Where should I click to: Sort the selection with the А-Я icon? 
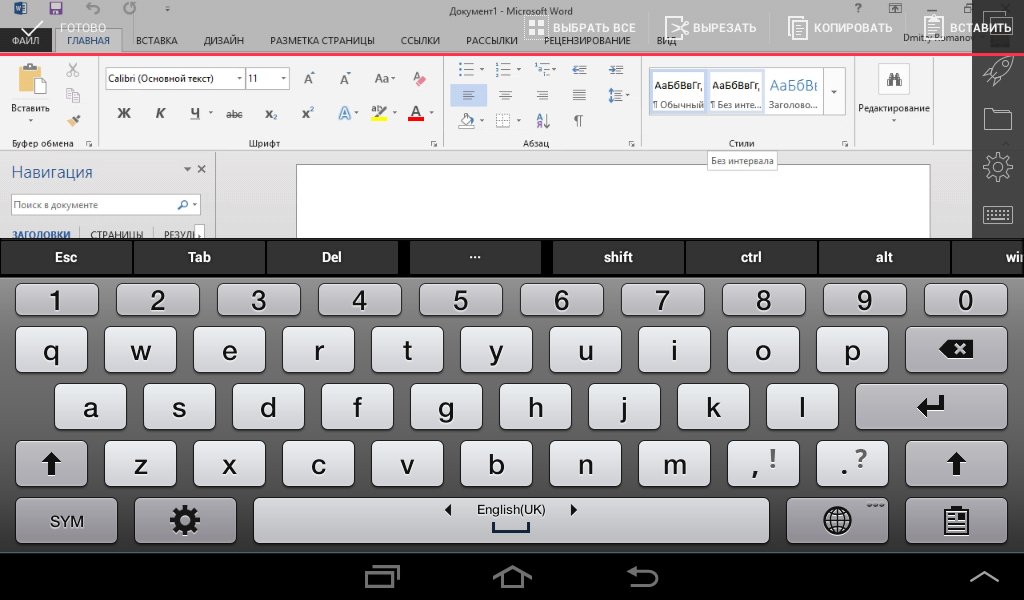point(543,121)
